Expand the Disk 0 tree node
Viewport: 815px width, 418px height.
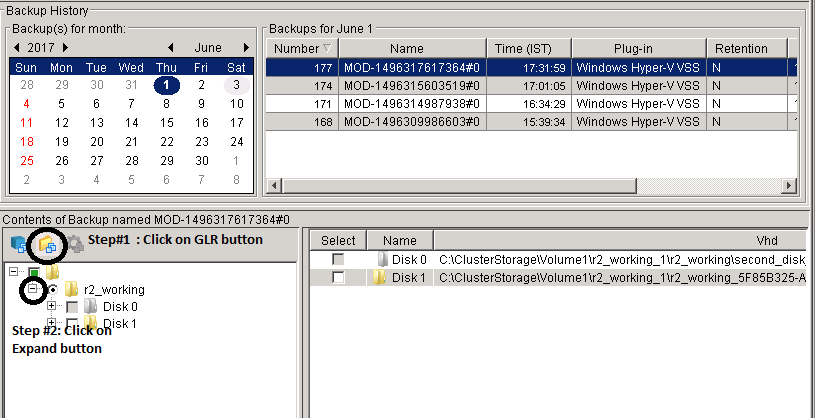51,306
